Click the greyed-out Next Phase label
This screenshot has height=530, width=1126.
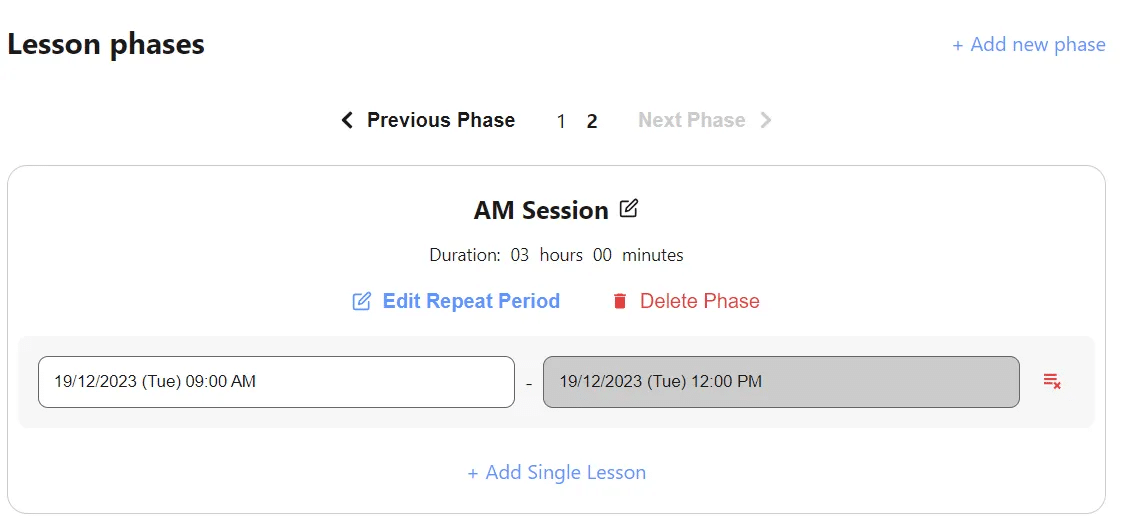692,120
